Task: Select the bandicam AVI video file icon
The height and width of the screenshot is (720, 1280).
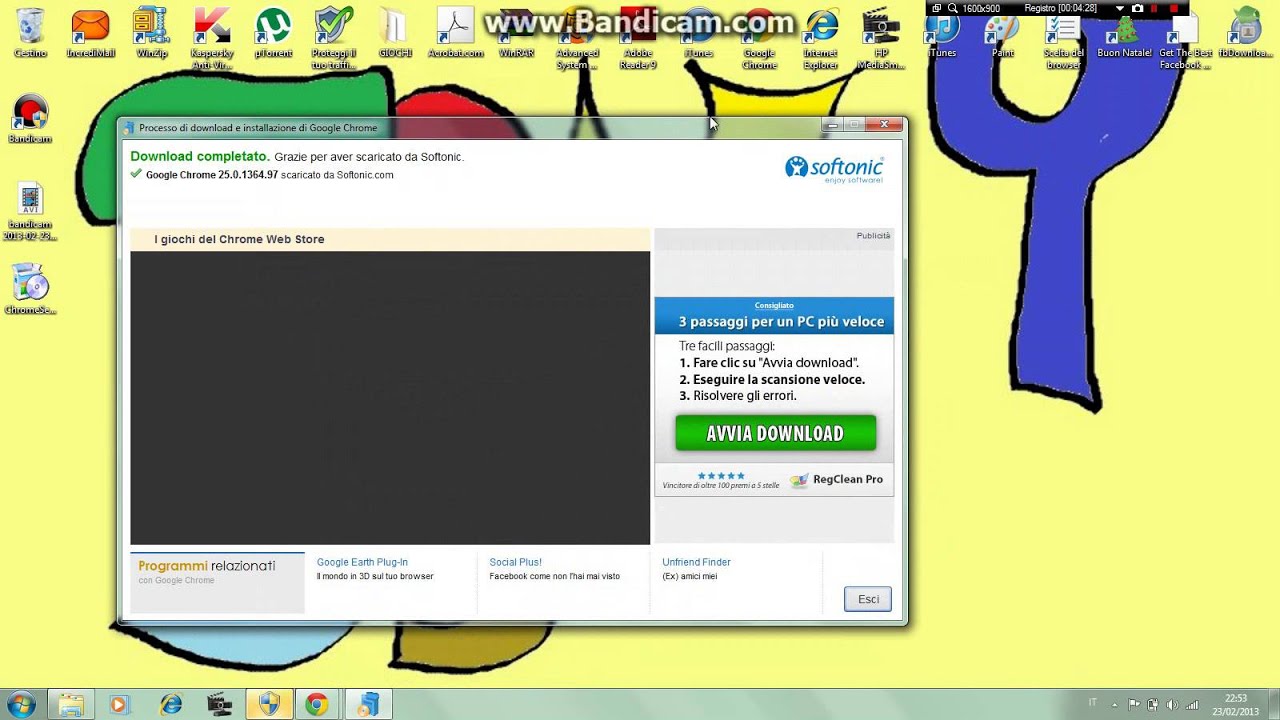Action: tap(30, 212)
